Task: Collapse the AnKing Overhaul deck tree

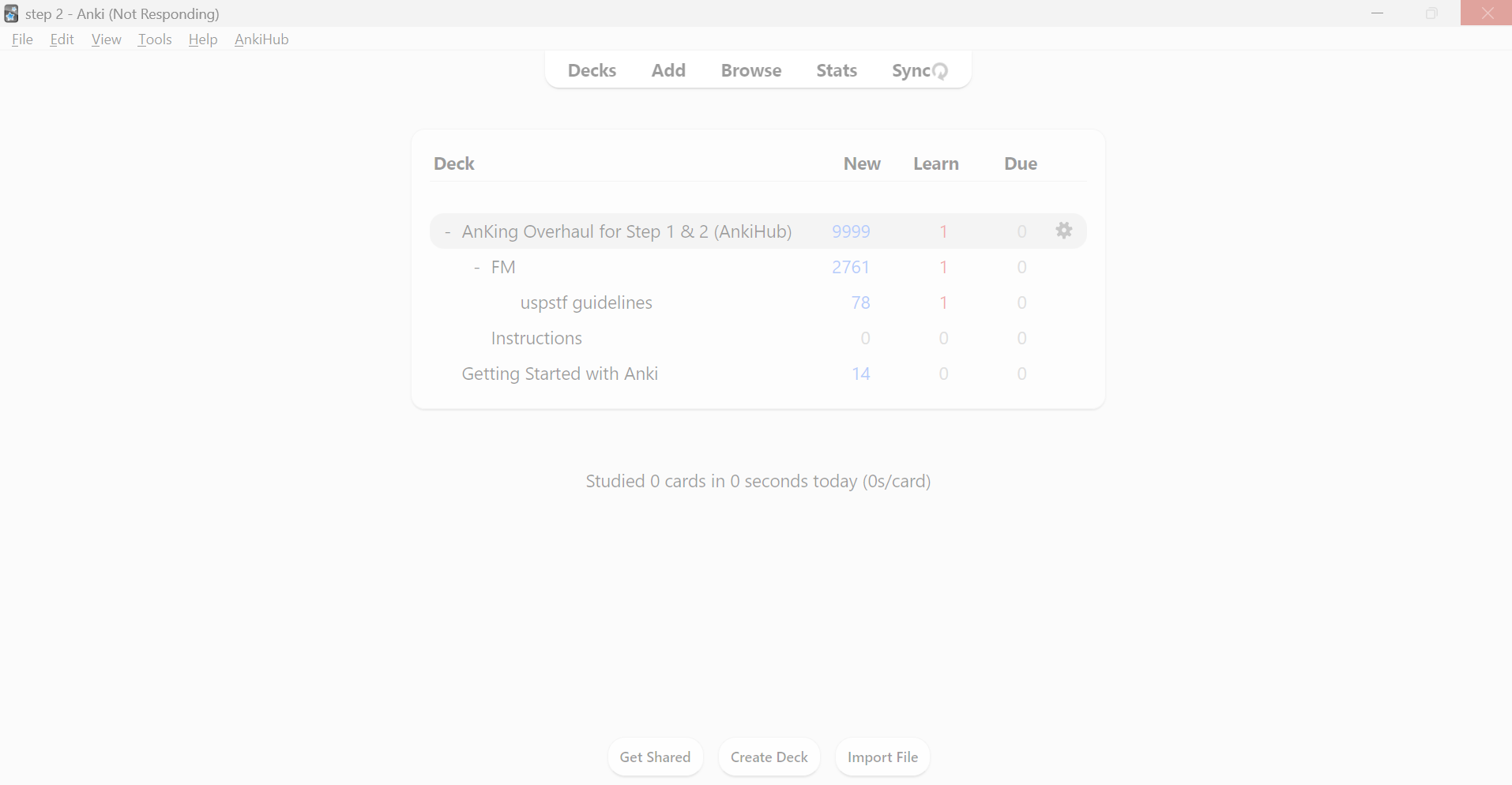Action: point(447,231)
